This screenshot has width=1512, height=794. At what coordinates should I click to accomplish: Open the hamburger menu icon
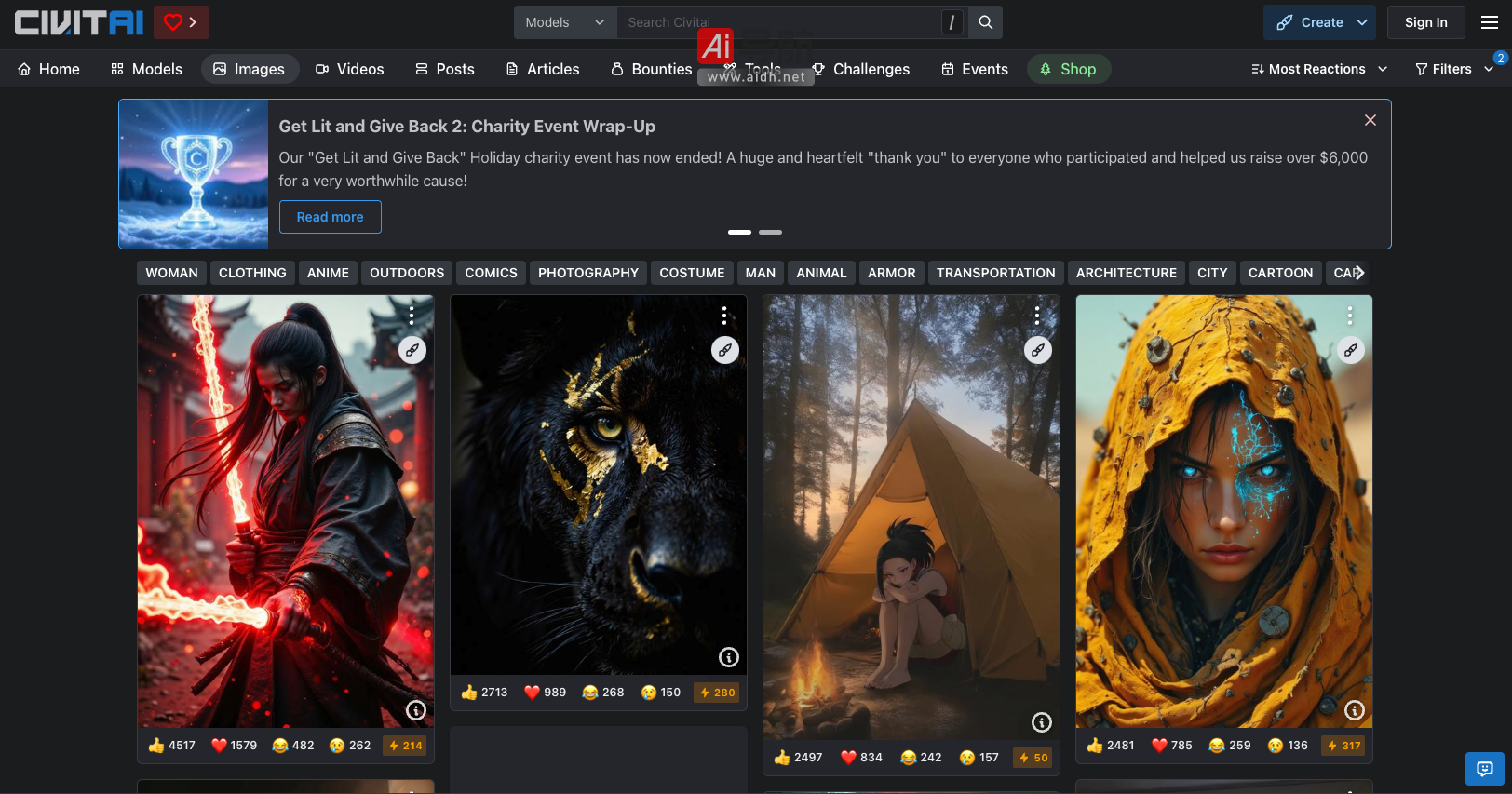[1489, 22]
